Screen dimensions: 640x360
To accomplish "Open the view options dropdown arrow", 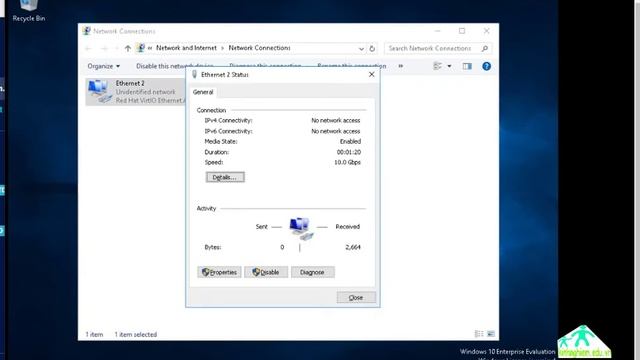I will (449, 66).
